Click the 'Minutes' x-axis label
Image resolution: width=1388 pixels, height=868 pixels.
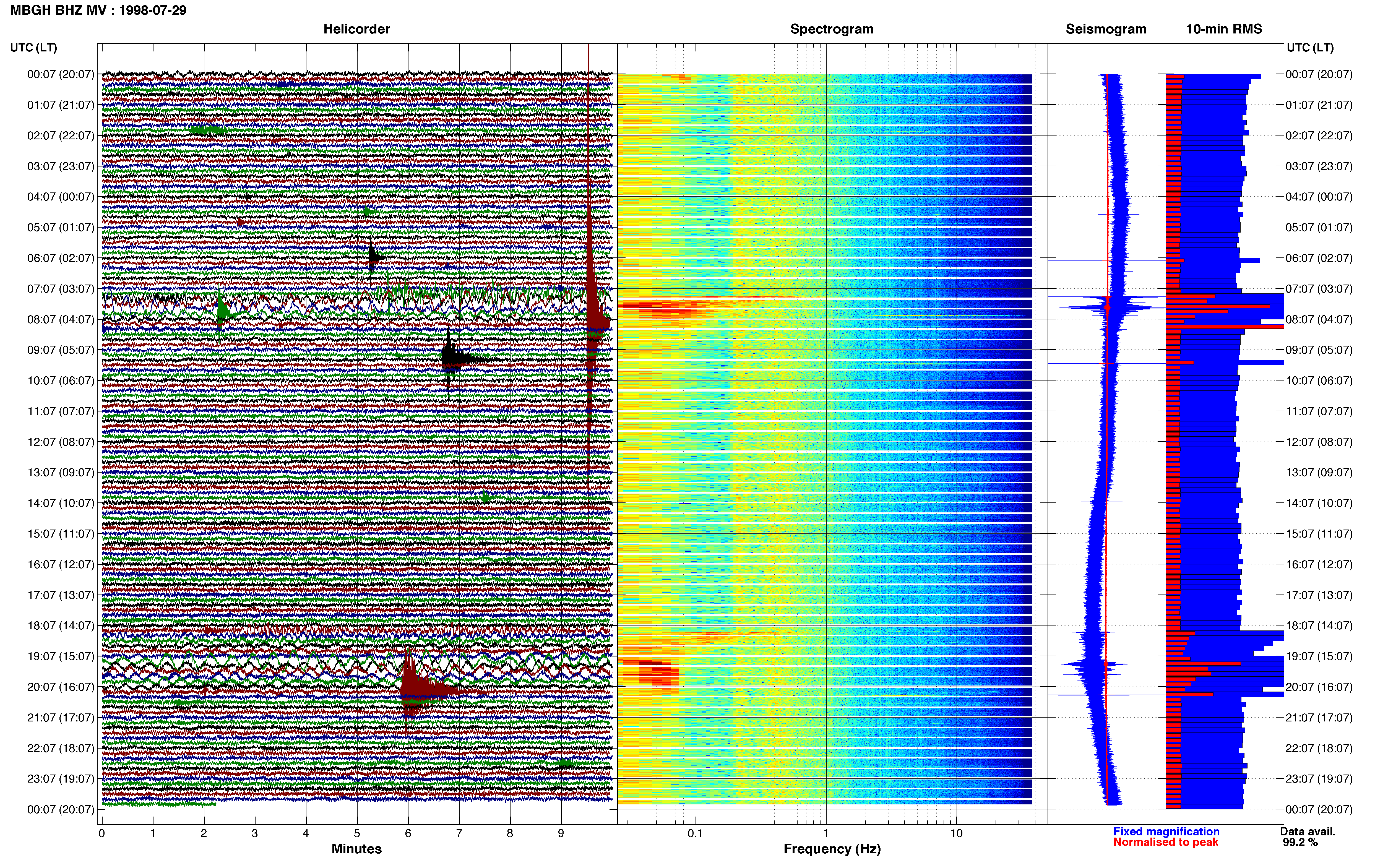(x=356, y=849)
